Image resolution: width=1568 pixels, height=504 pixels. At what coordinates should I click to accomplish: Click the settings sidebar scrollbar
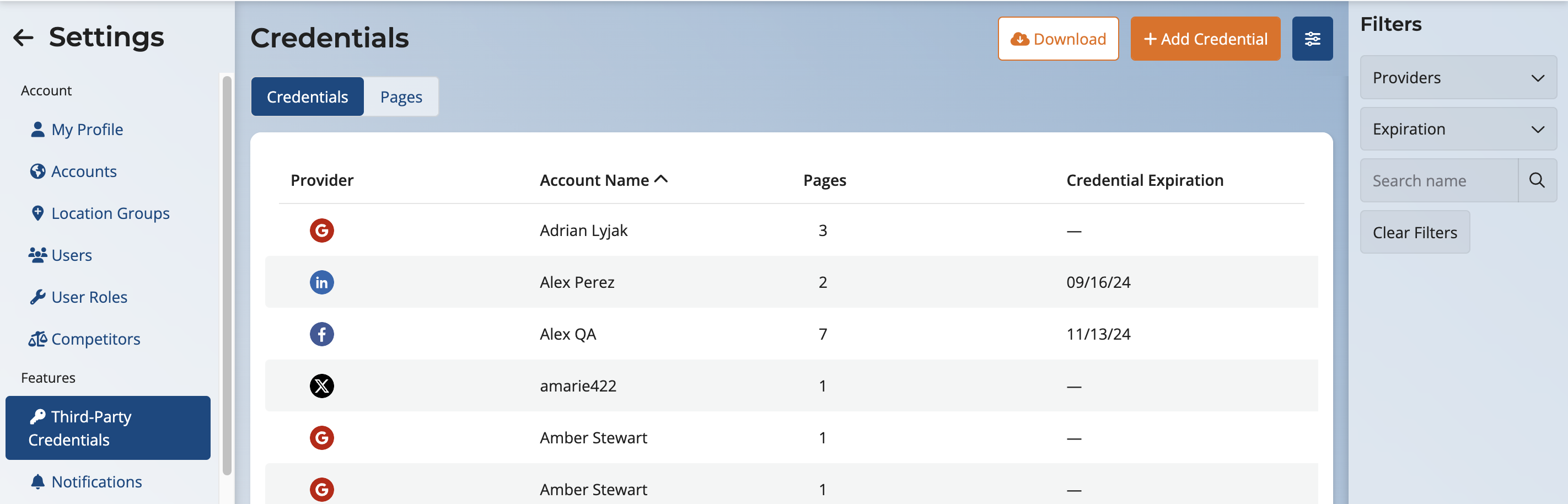[227, 274]
